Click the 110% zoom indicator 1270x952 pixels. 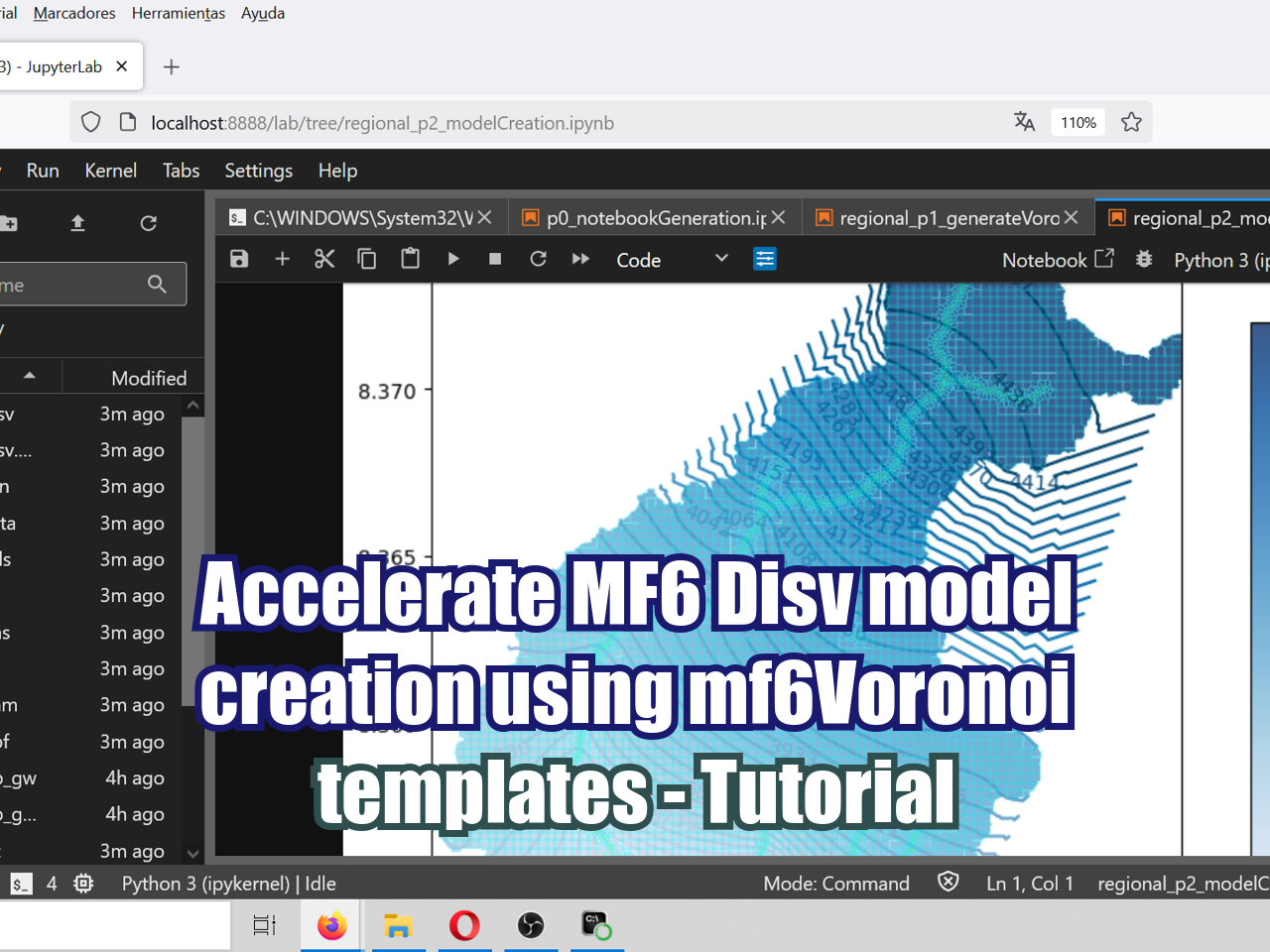point(1078,121)
